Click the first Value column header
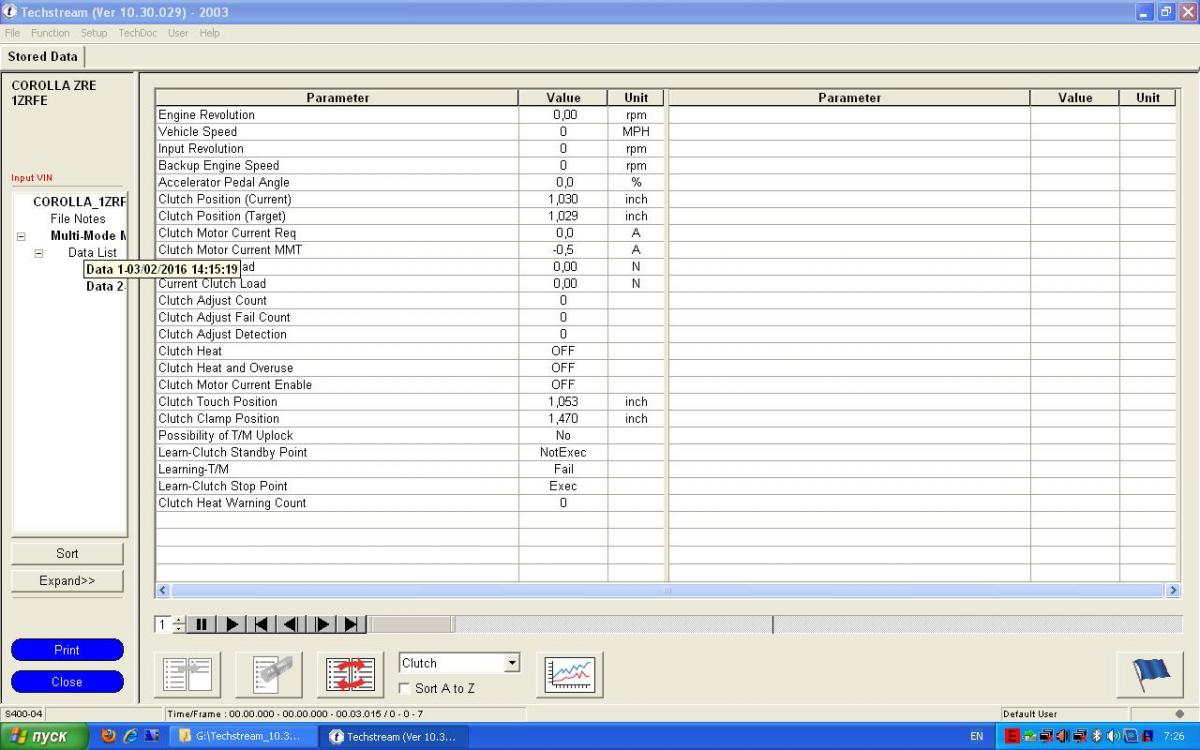This screenshot has height=750, width=1200. (563, 98)
